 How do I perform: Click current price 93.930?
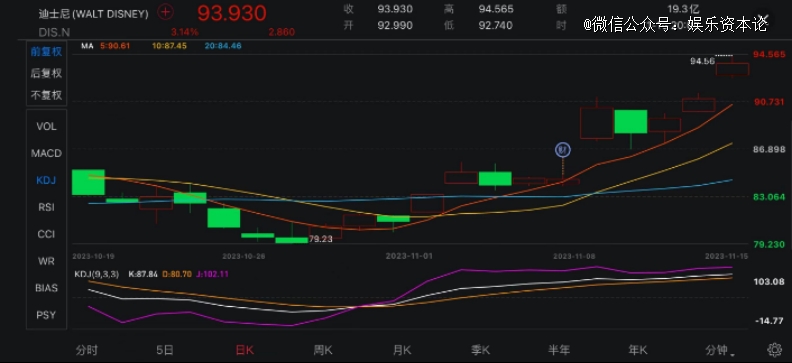tap(231, 13)
